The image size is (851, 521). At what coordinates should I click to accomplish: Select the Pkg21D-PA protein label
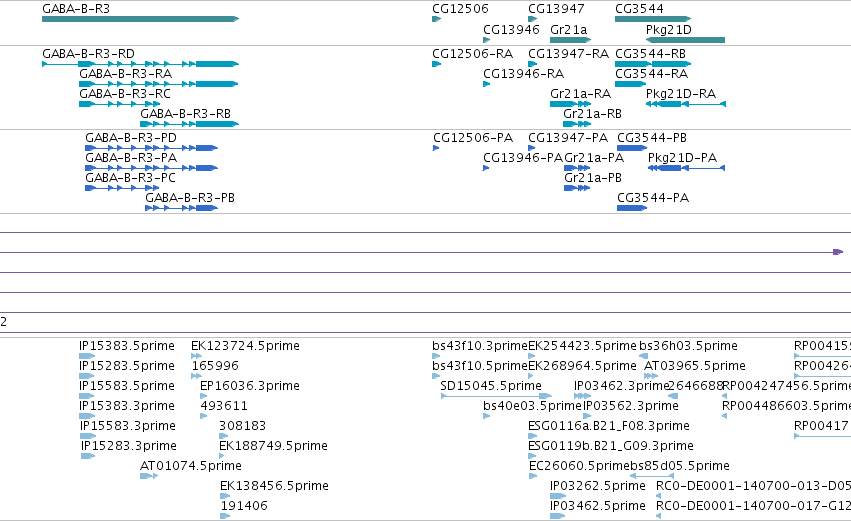[x=682, y=158]
